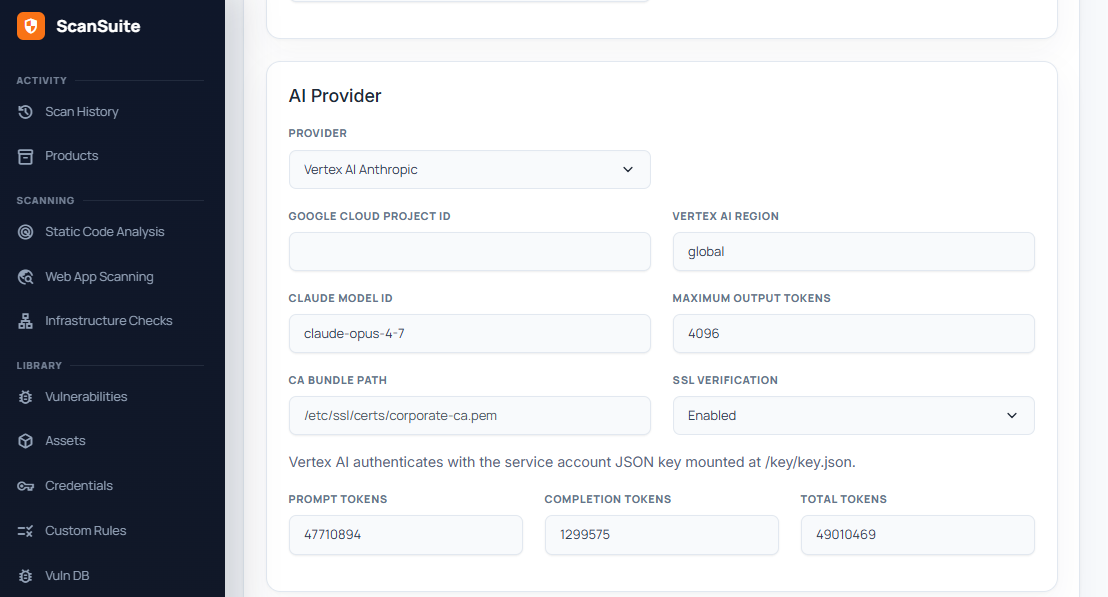
Task: Click the service account JSON key note text
Action: click(572, 462)
